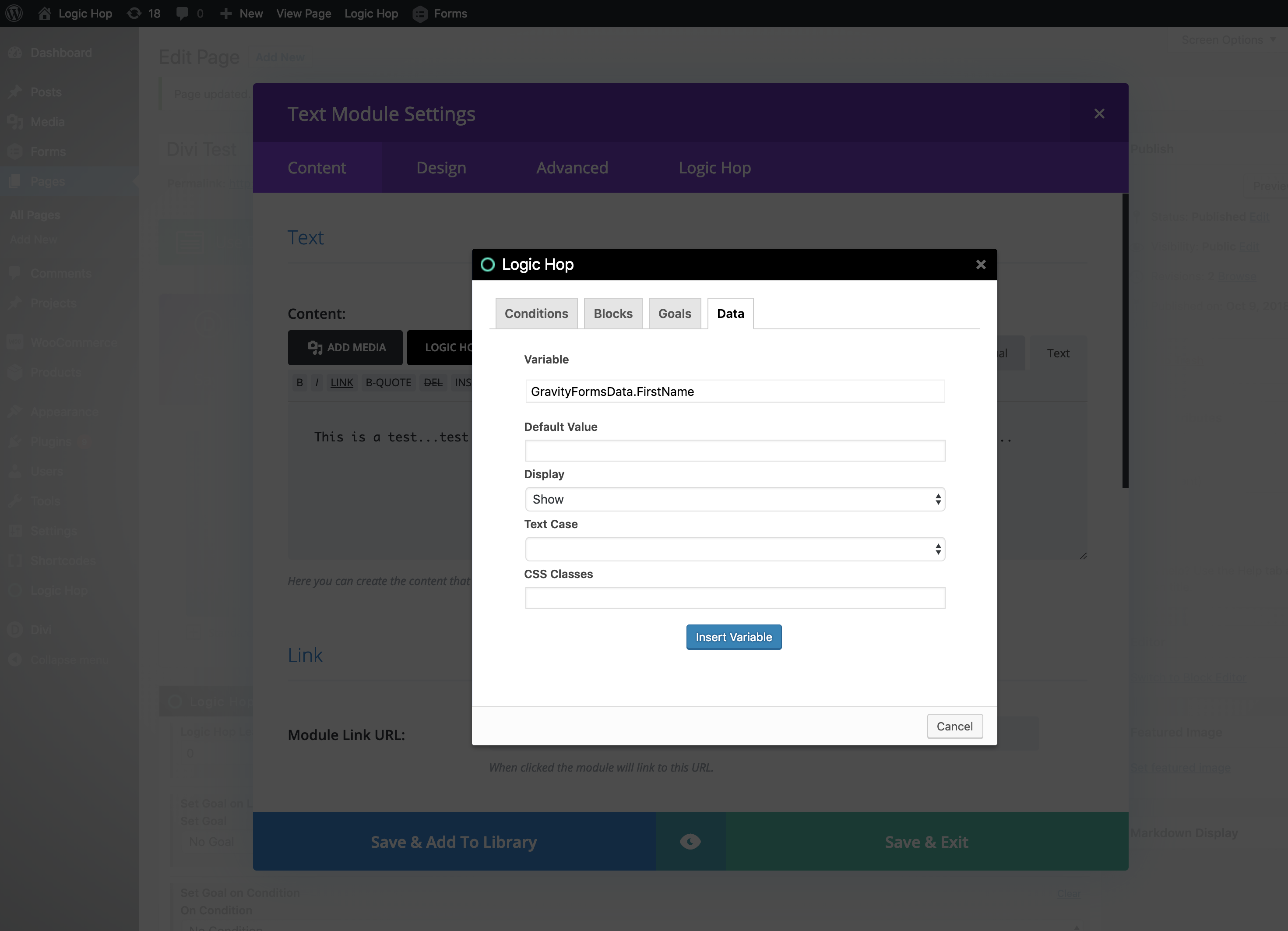
Task: Click Add New button beside Edit Page
Action: [x=279, y=57]
